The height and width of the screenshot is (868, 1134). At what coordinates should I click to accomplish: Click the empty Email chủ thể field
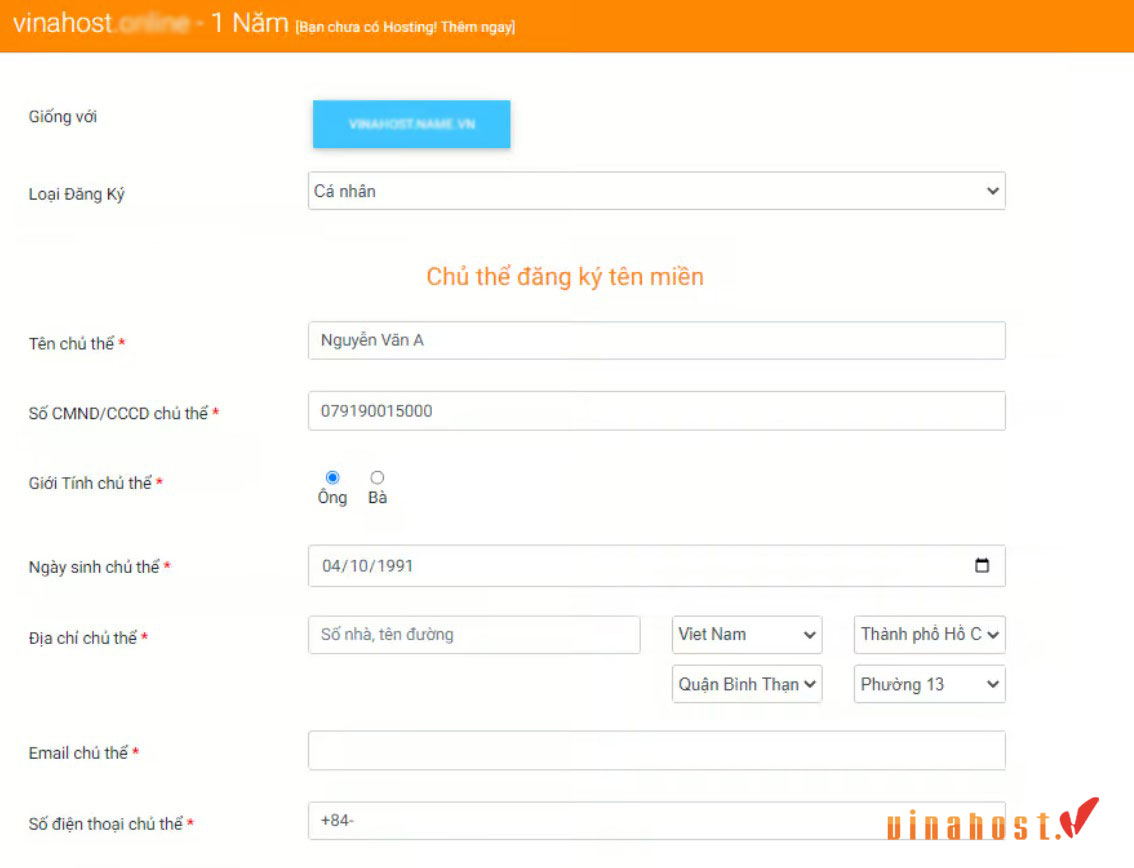(656, 750)
